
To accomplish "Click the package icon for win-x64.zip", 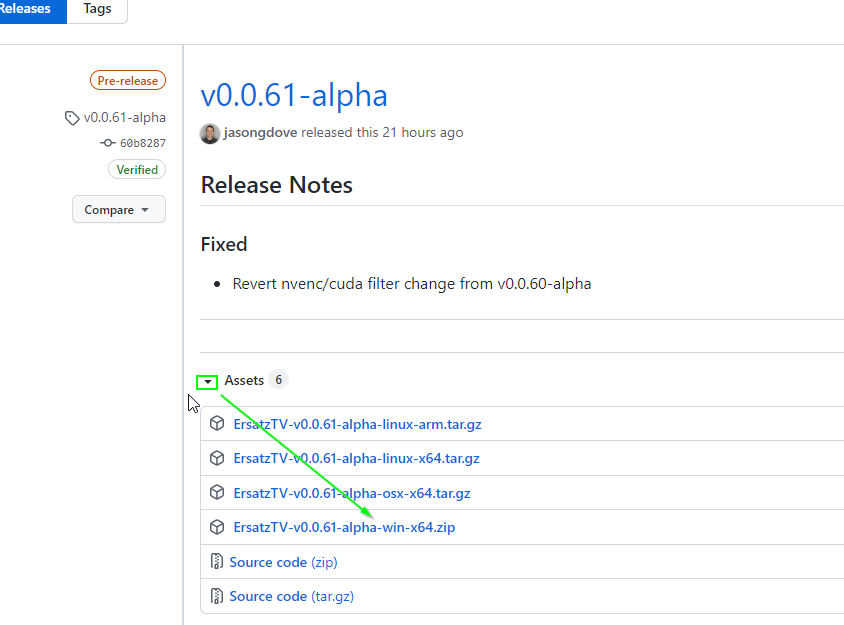I will 217,527.
